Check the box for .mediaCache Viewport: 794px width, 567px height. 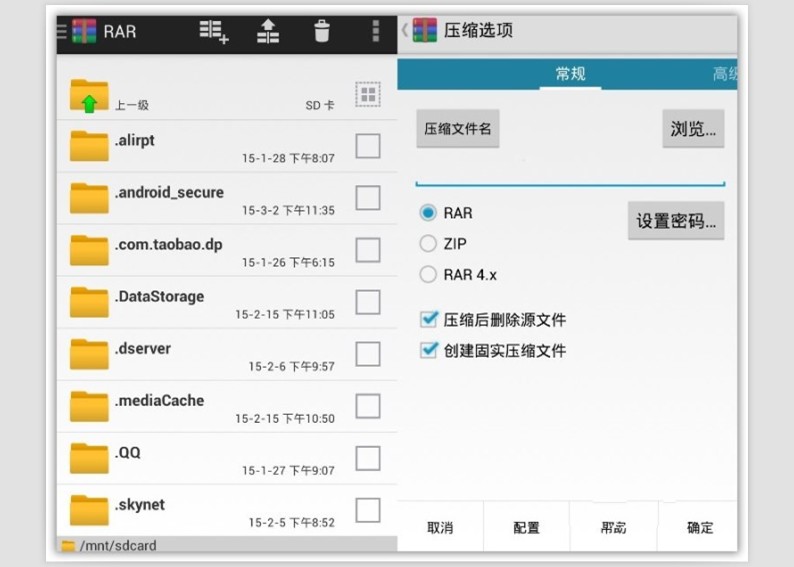[368, 406]
